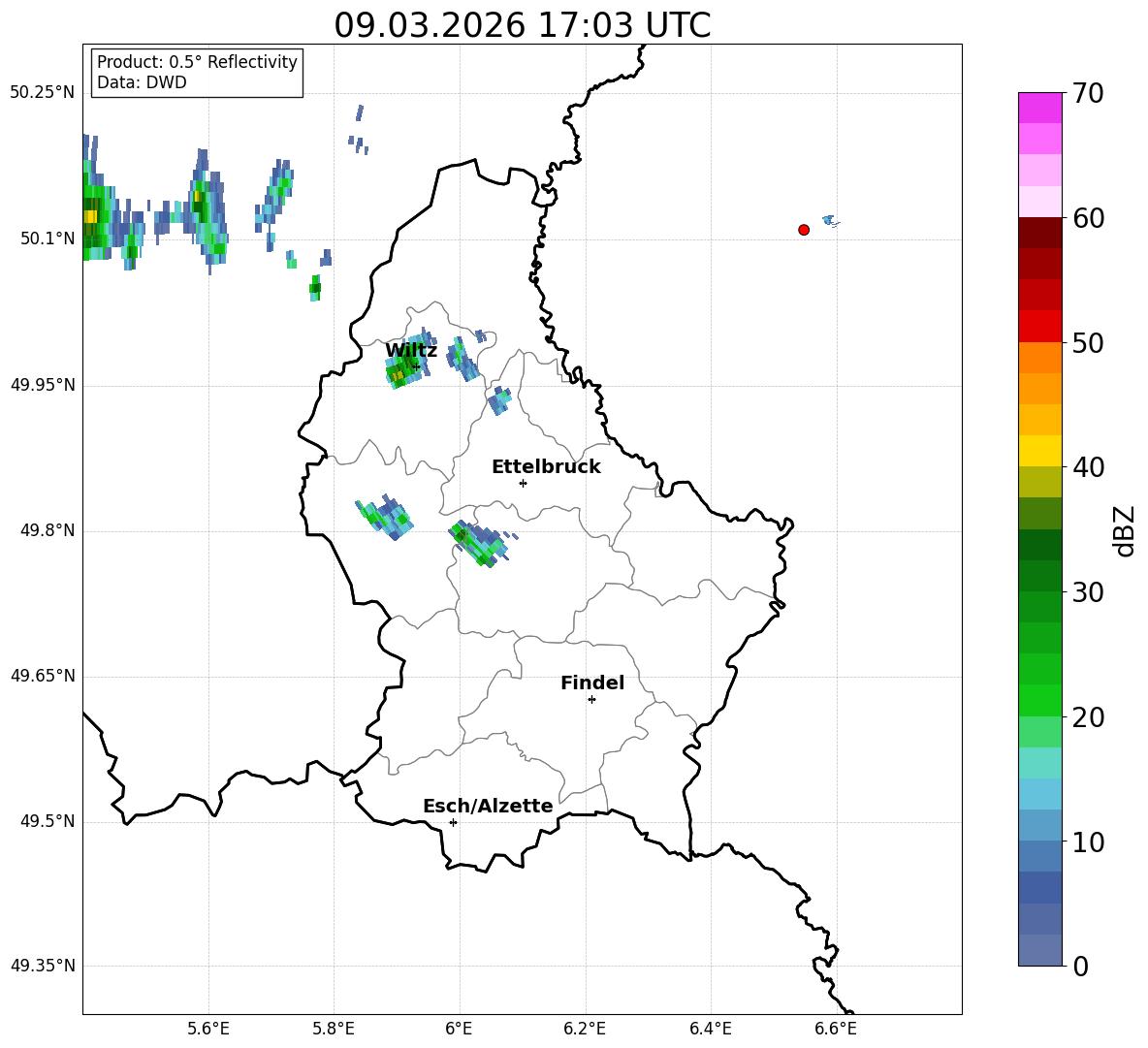
Task: Click the colorbar tick label 0
Action: point(1080,967)
